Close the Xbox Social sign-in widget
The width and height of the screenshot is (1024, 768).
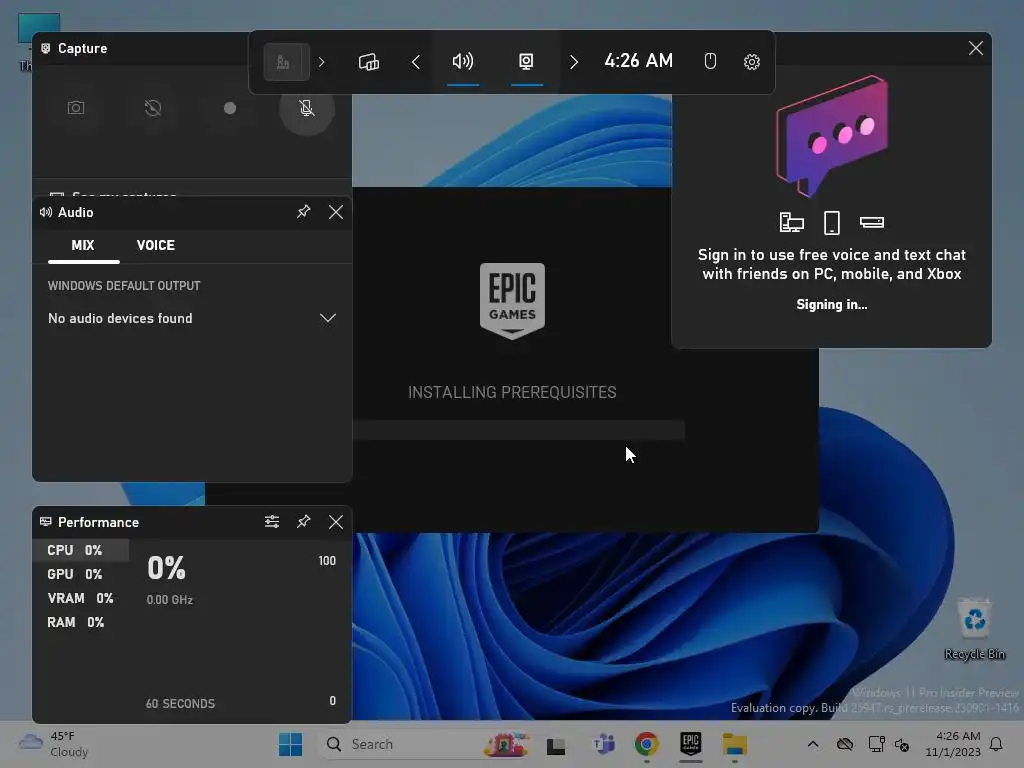[976, 48]
